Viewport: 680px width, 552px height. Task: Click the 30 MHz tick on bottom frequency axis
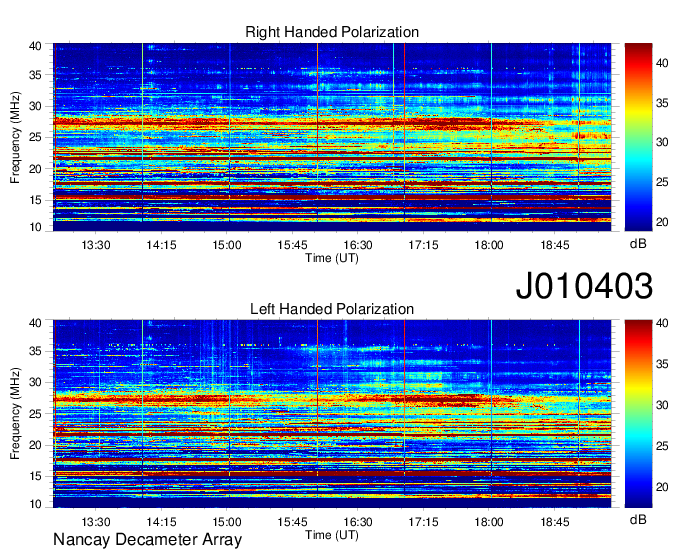pyautogui.click(x=36, y=382)
